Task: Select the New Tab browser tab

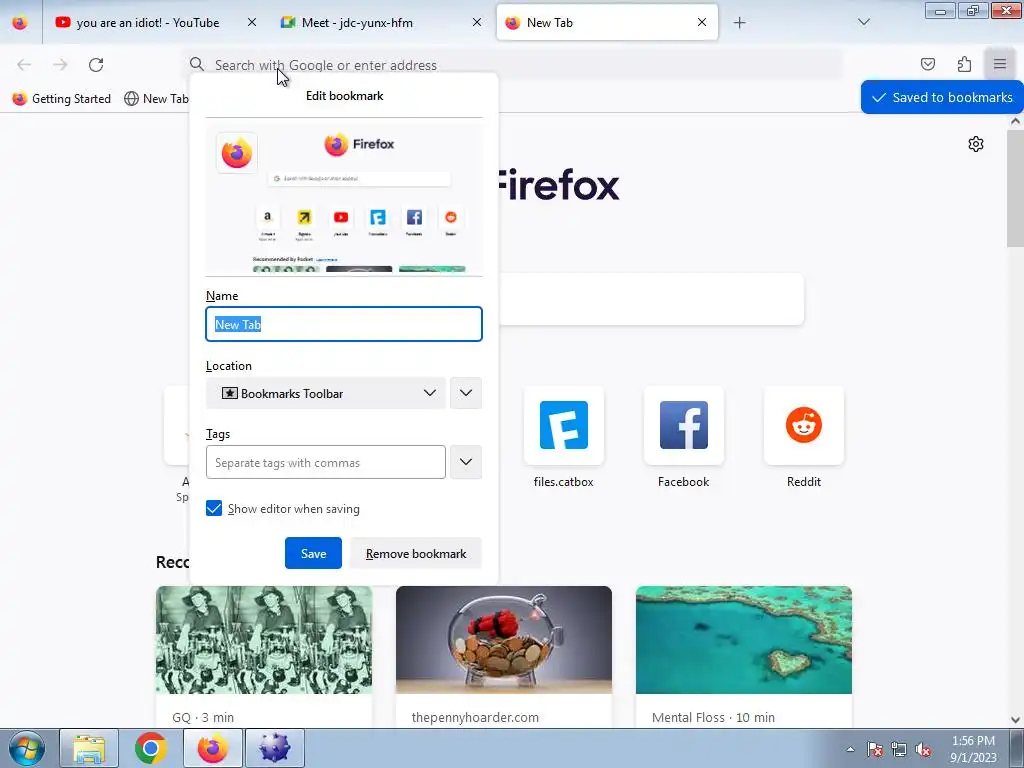Action: (607, 22)
